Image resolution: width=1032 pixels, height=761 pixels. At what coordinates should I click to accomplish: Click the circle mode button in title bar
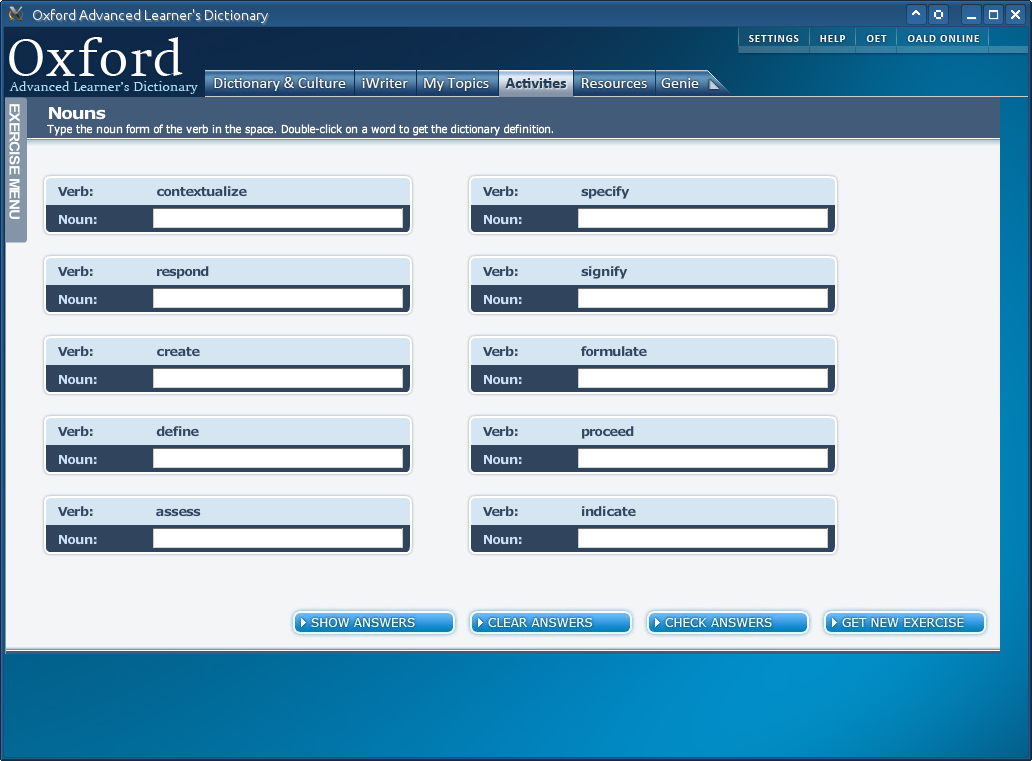point(939,14)
